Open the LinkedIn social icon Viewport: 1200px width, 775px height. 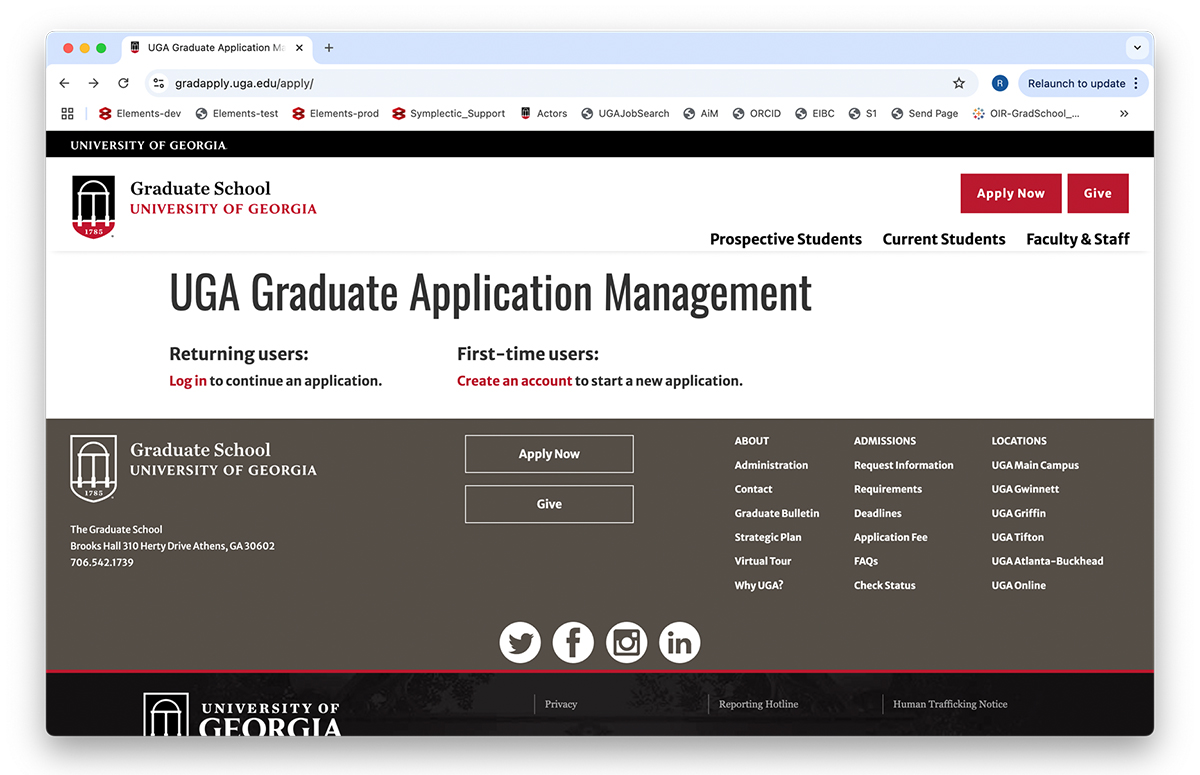[680, 642]
